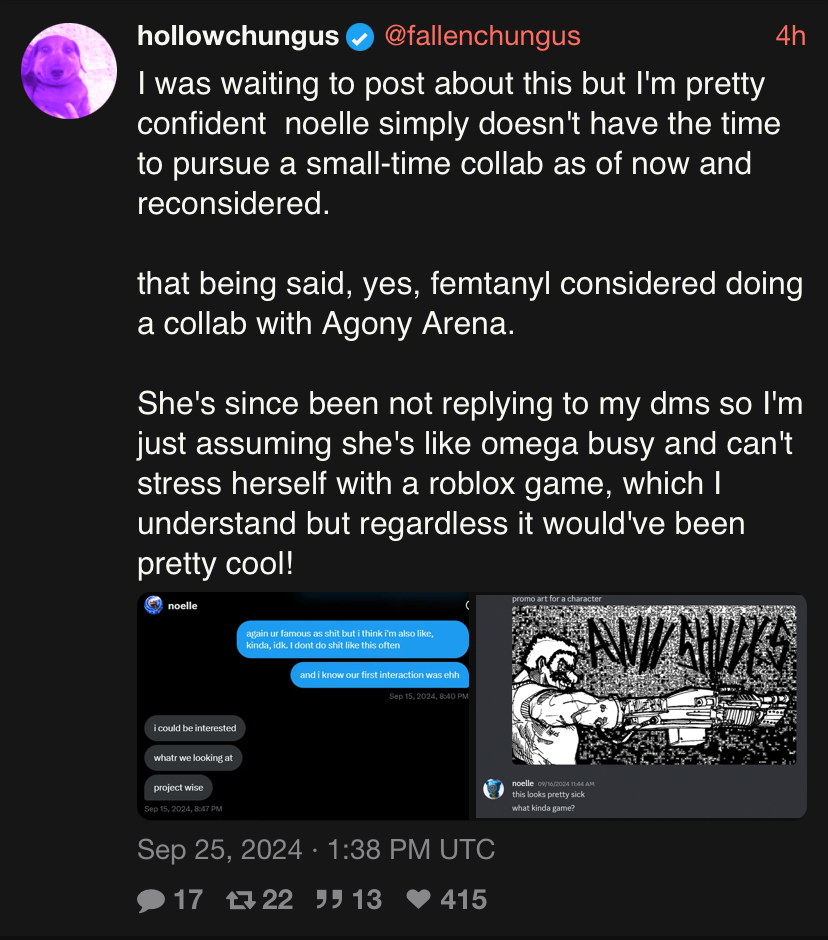The height and width of the screenshot is (940, 828).
Task: Click the reply speech bubble icon
Action: tap(151, 900)
